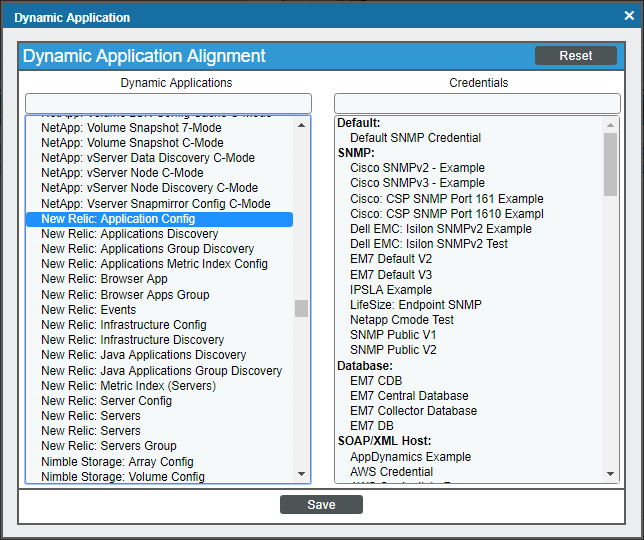Choose SNMP Public V2 credential
Image resolution: width=644 pixels, height=540 pixels.
[x=393, y=350]
